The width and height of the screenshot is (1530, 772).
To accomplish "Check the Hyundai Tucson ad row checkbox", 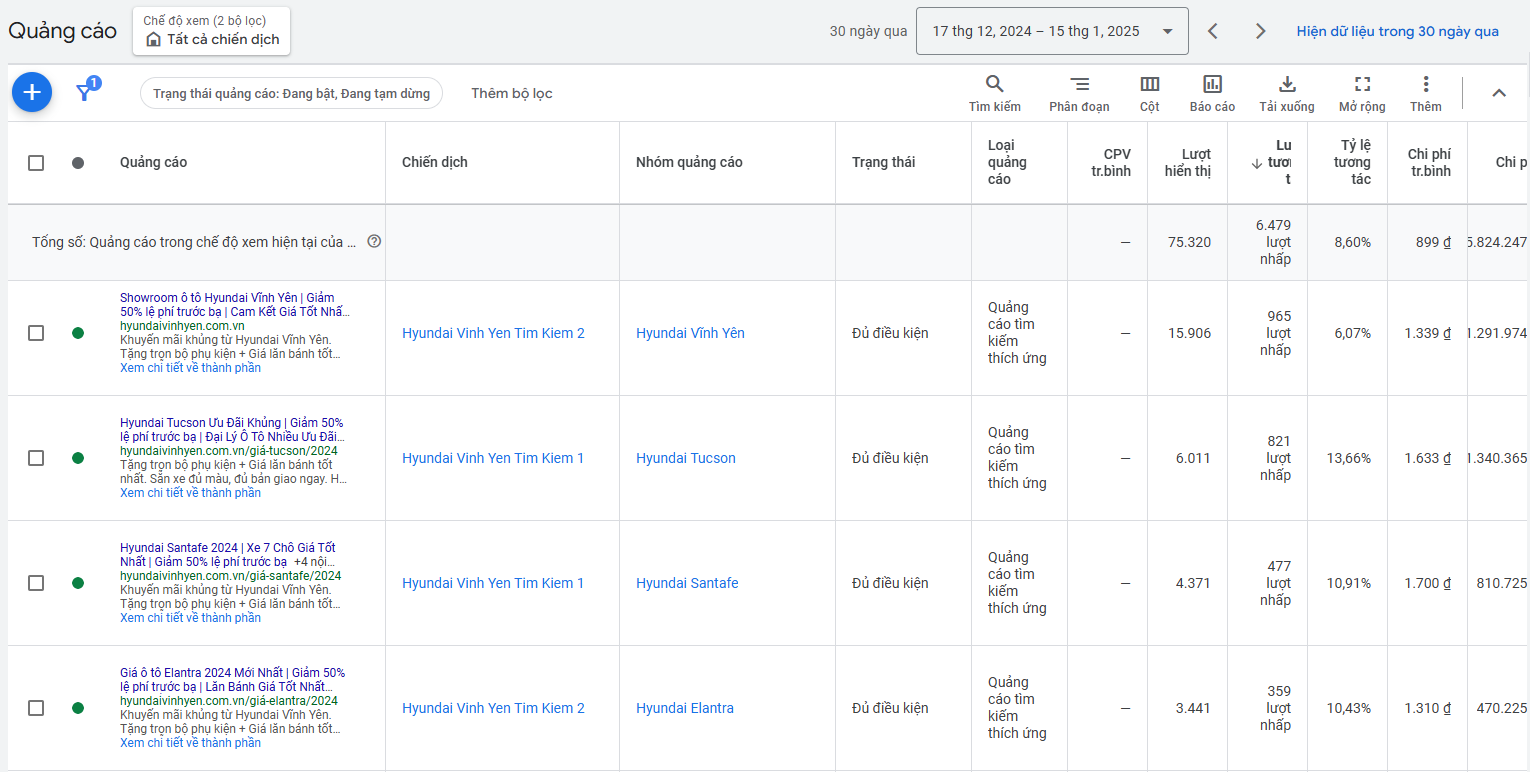I will click(36, 458).
